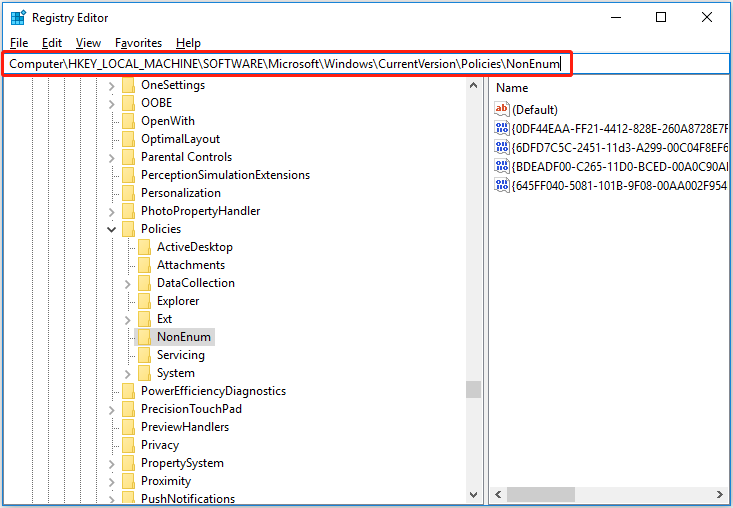Select the {645FF040-5081-101B value name
Image resolution: width=733 pixels, height=508 pixels.
click(x=620, y=186)
